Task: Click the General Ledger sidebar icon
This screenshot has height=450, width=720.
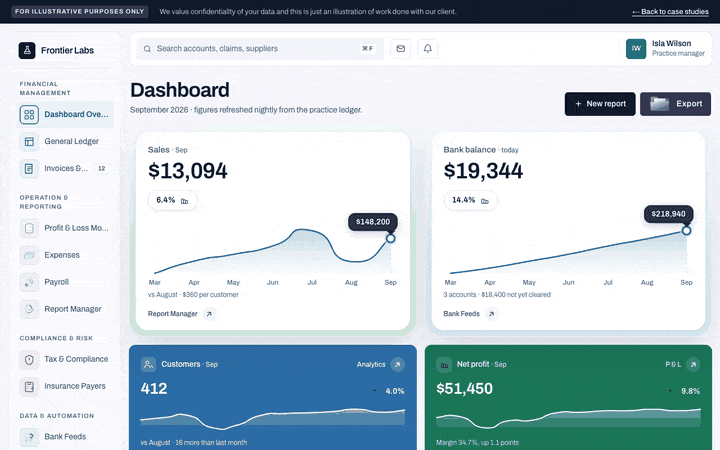Action: click(29, 141)
